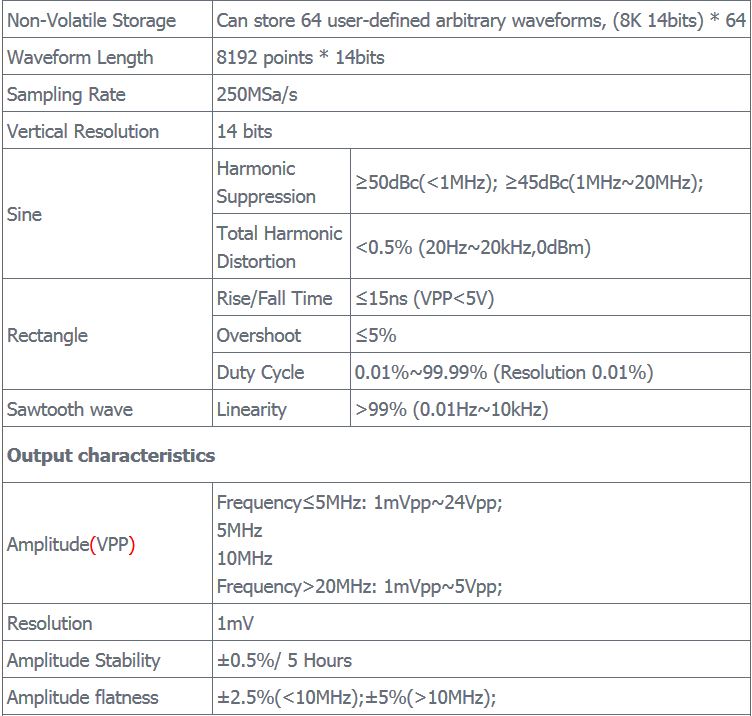Click the "Duty Cycle" label cell
Viewport: 752px width, 716px height.
260,372
